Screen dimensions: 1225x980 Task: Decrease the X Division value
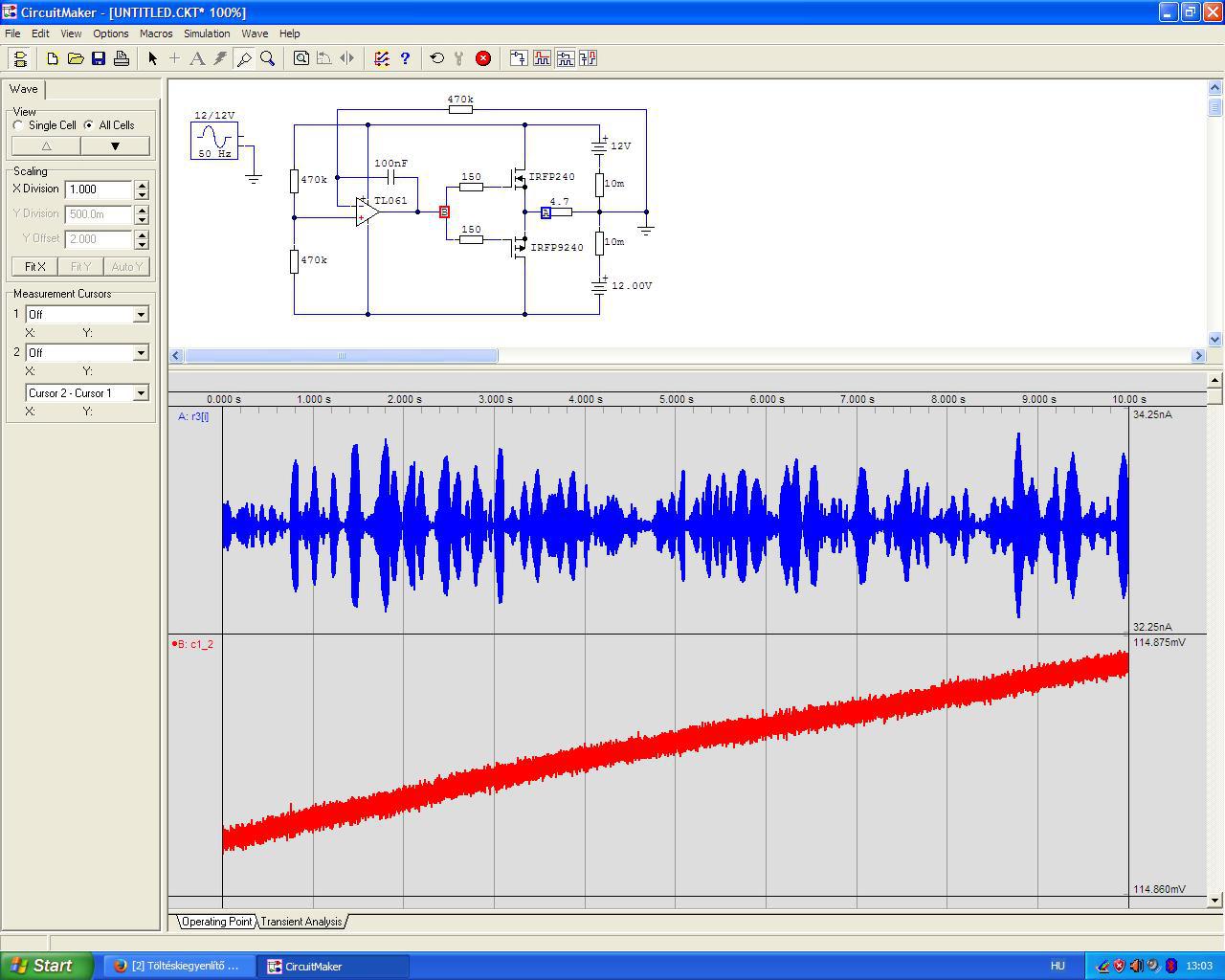pyautogui.click(x=142, y=194)
